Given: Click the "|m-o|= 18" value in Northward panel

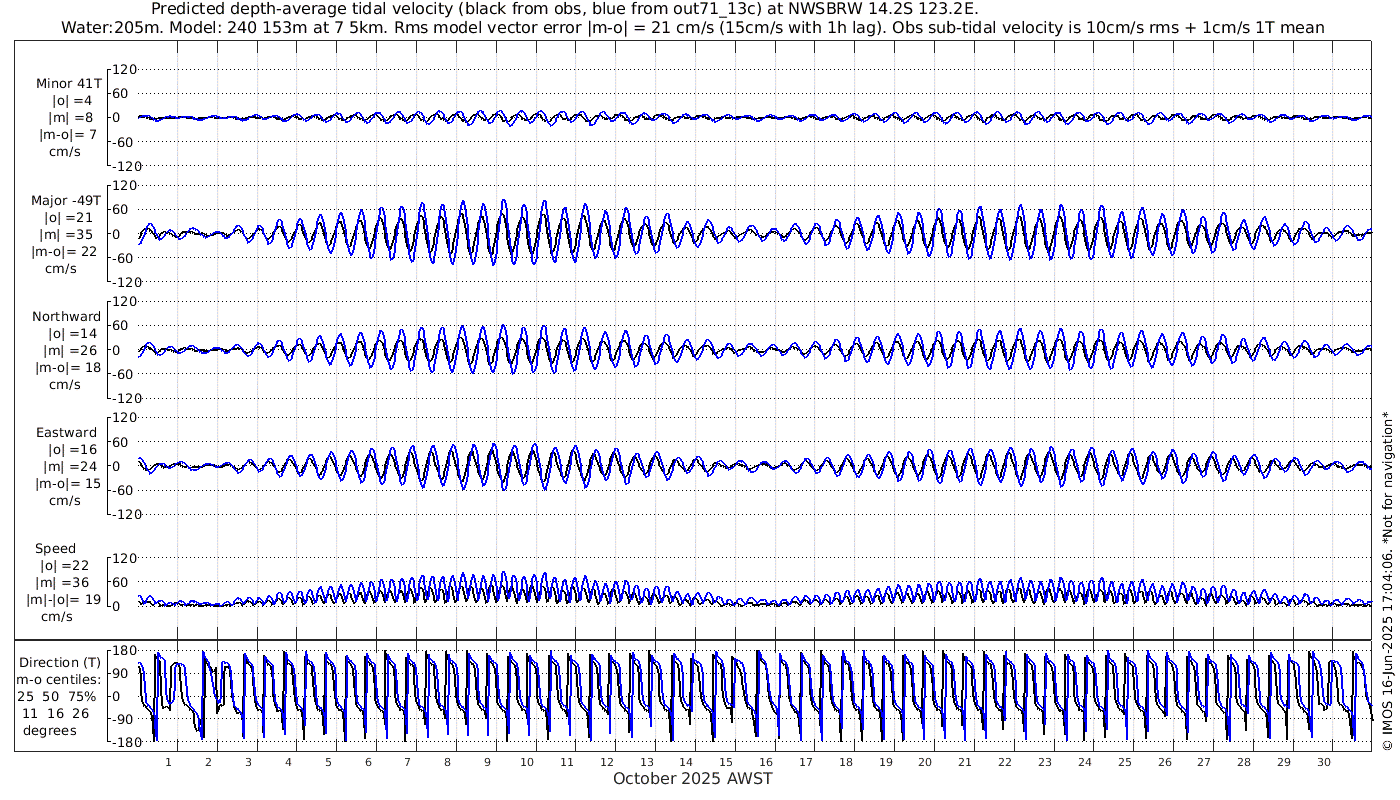Looking at the screenshot, I should coord(68,367).
